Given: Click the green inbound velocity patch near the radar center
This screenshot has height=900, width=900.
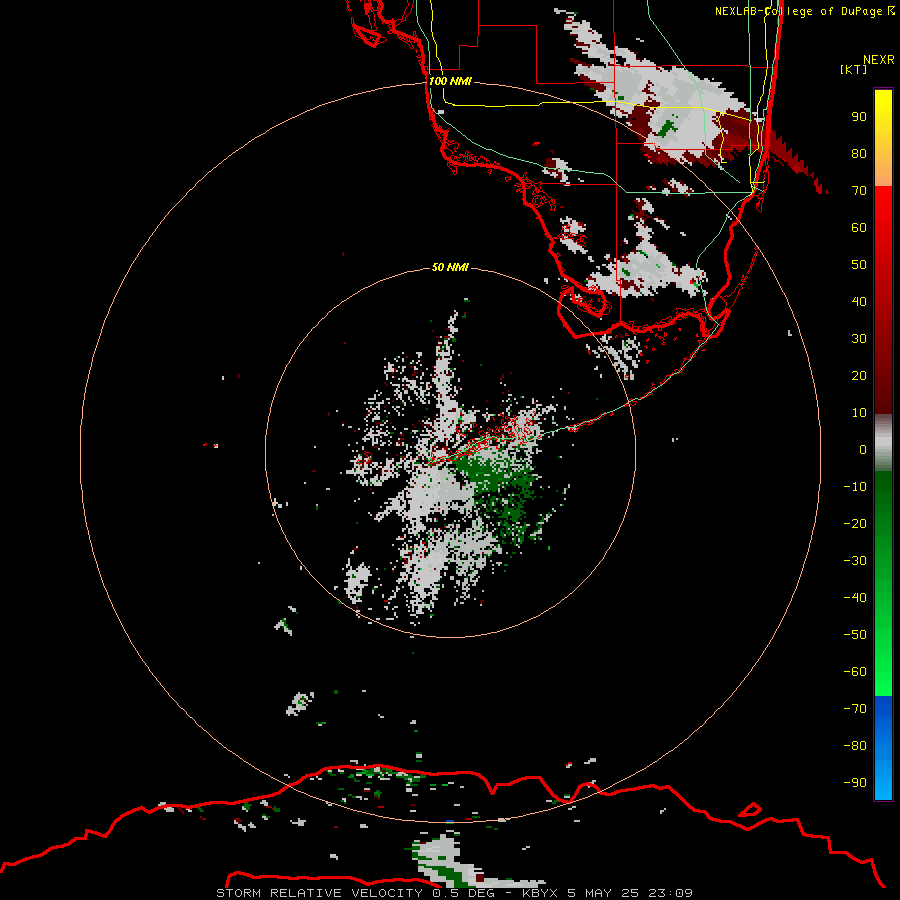Looking at the screenshot, I should pos(499,494).
